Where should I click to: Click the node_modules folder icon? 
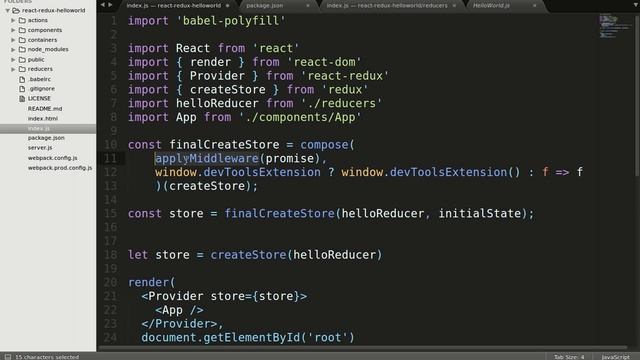(x=22, y=49)
